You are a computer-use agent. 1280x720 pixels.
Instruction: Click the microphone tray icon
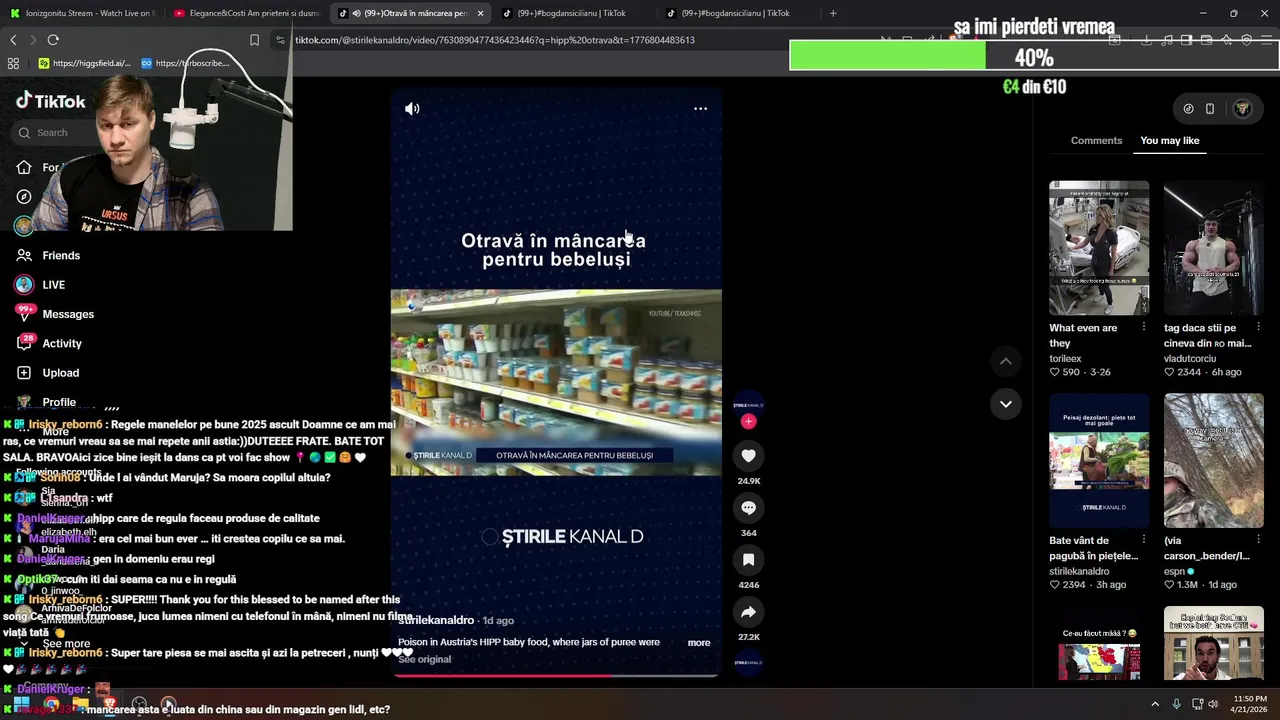1176,704
